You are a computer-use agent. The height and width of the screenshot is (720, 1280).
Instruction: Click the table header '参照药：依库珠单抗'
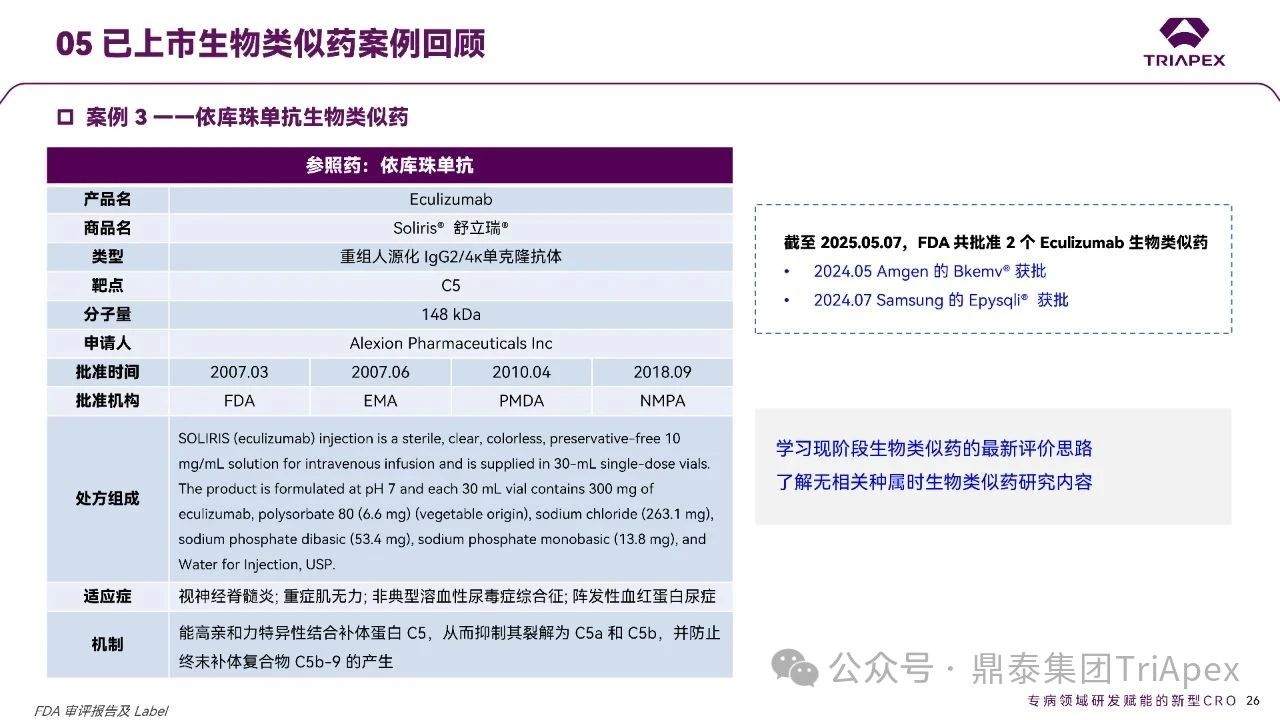pos(389,166)
